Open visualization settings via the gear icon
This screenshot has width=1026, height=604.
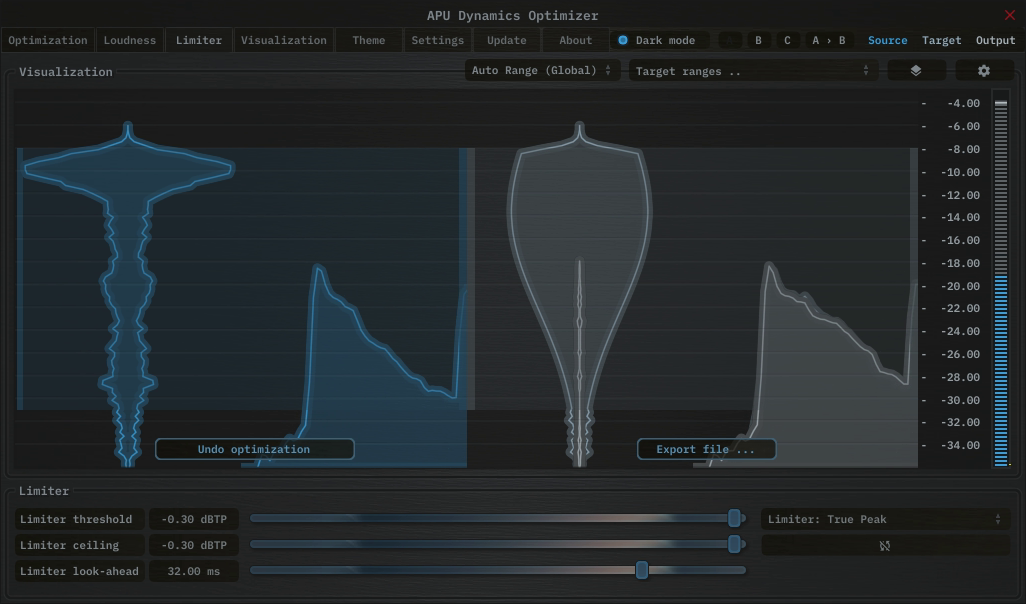pos(983,70)
